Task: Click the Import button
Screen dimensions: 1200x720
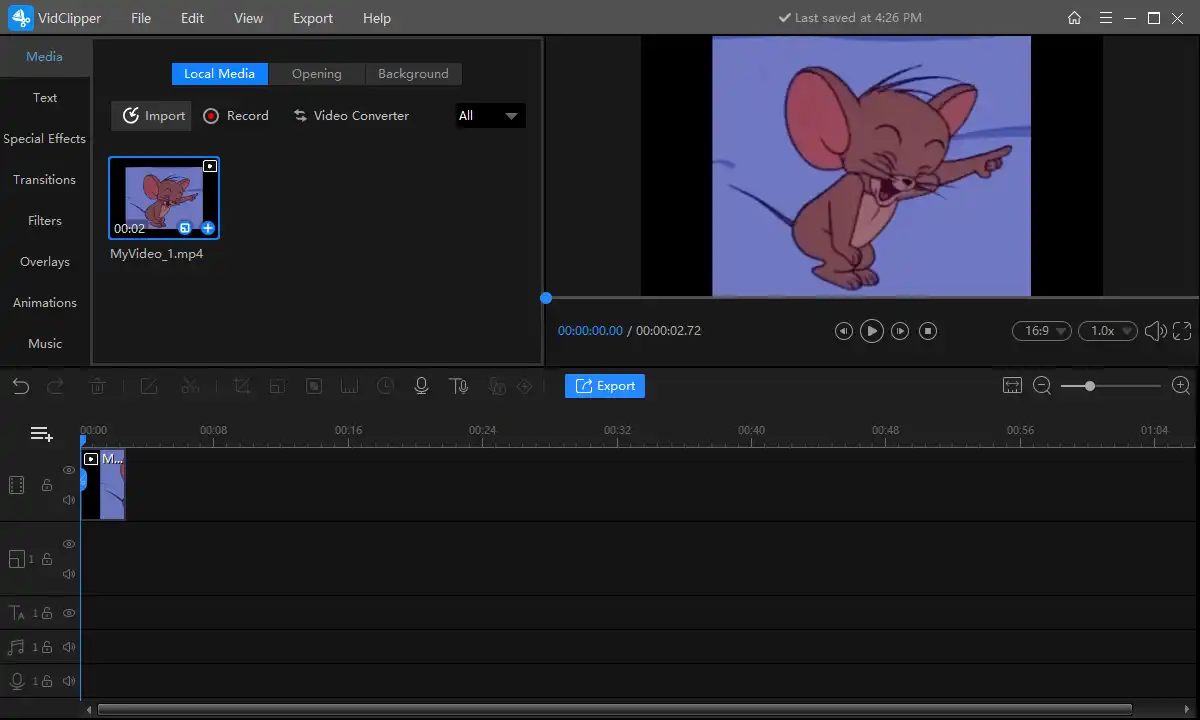Action: [152, 116]
